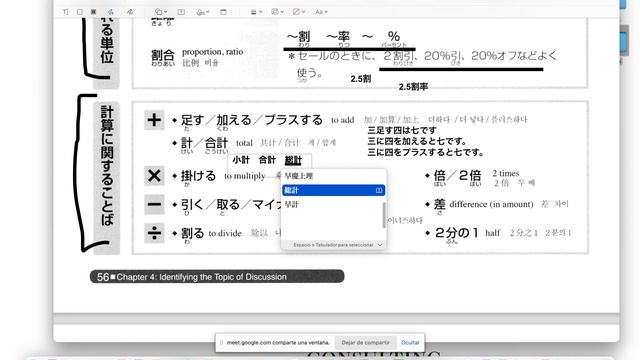
Task: Click the '三に四を加えると七です。' annotation line
Action: pos(417,141)
